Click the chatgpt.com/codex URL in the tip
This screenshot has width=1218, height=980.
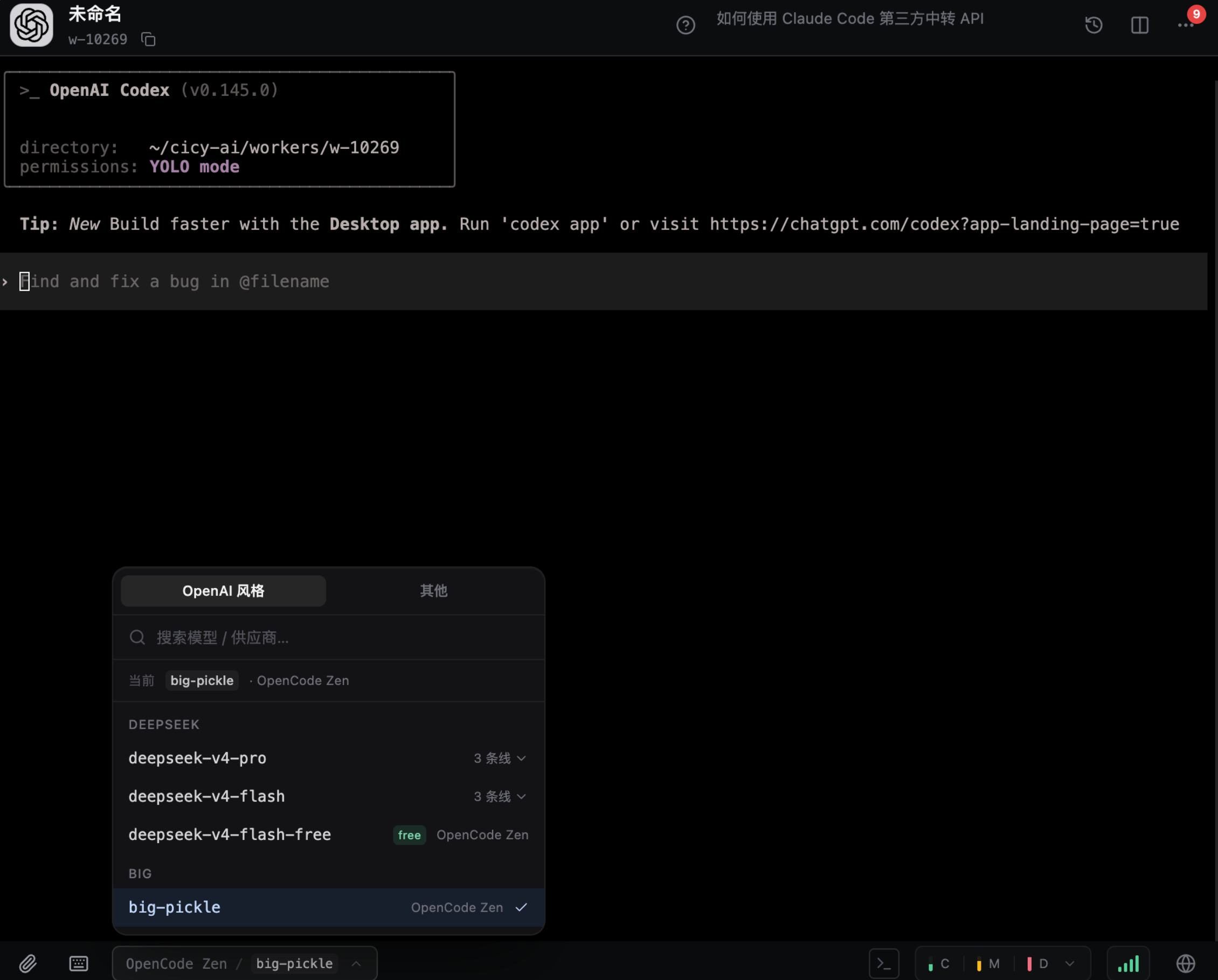click(944, 224)
